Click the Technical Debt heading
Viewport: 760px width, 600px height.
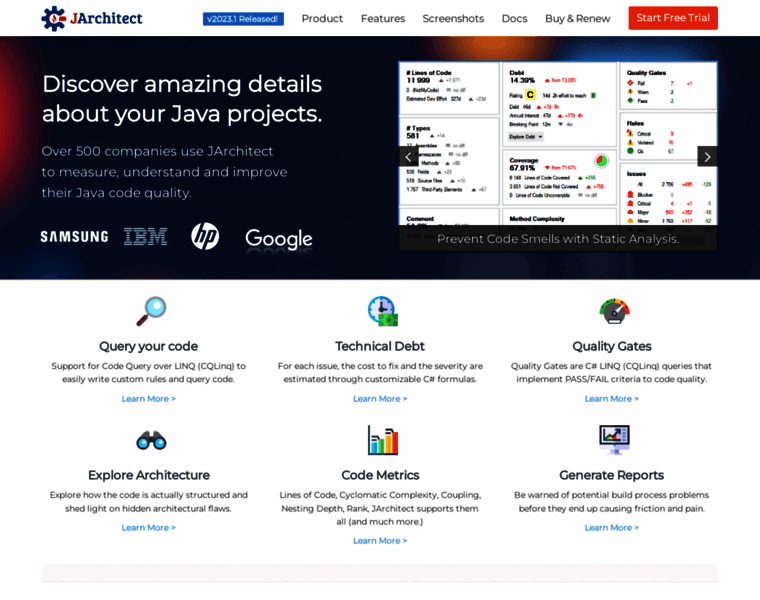pos(380,347)
